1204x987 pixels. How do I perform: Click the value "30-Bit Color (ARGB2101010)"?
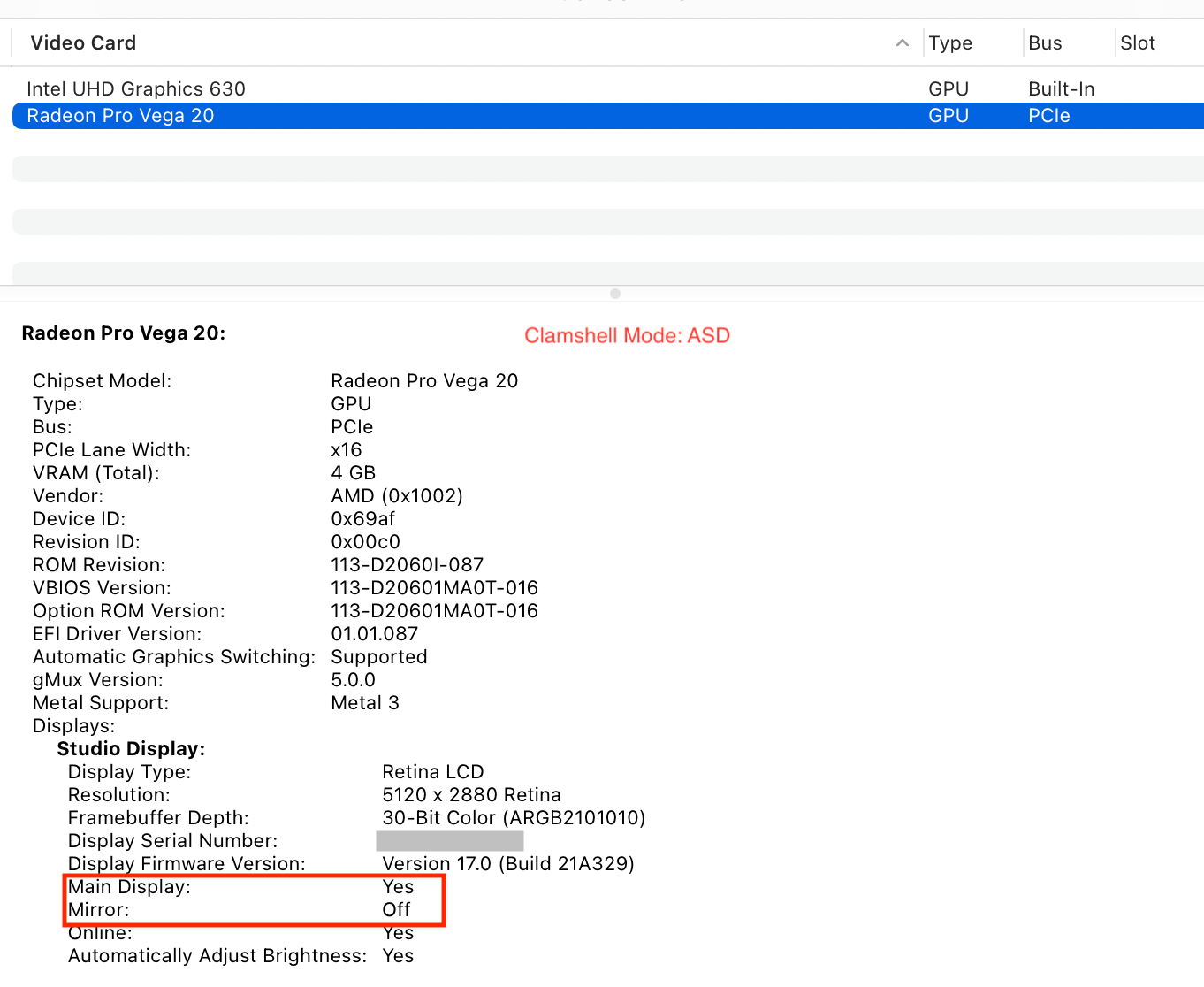click(x=514, y=818)
